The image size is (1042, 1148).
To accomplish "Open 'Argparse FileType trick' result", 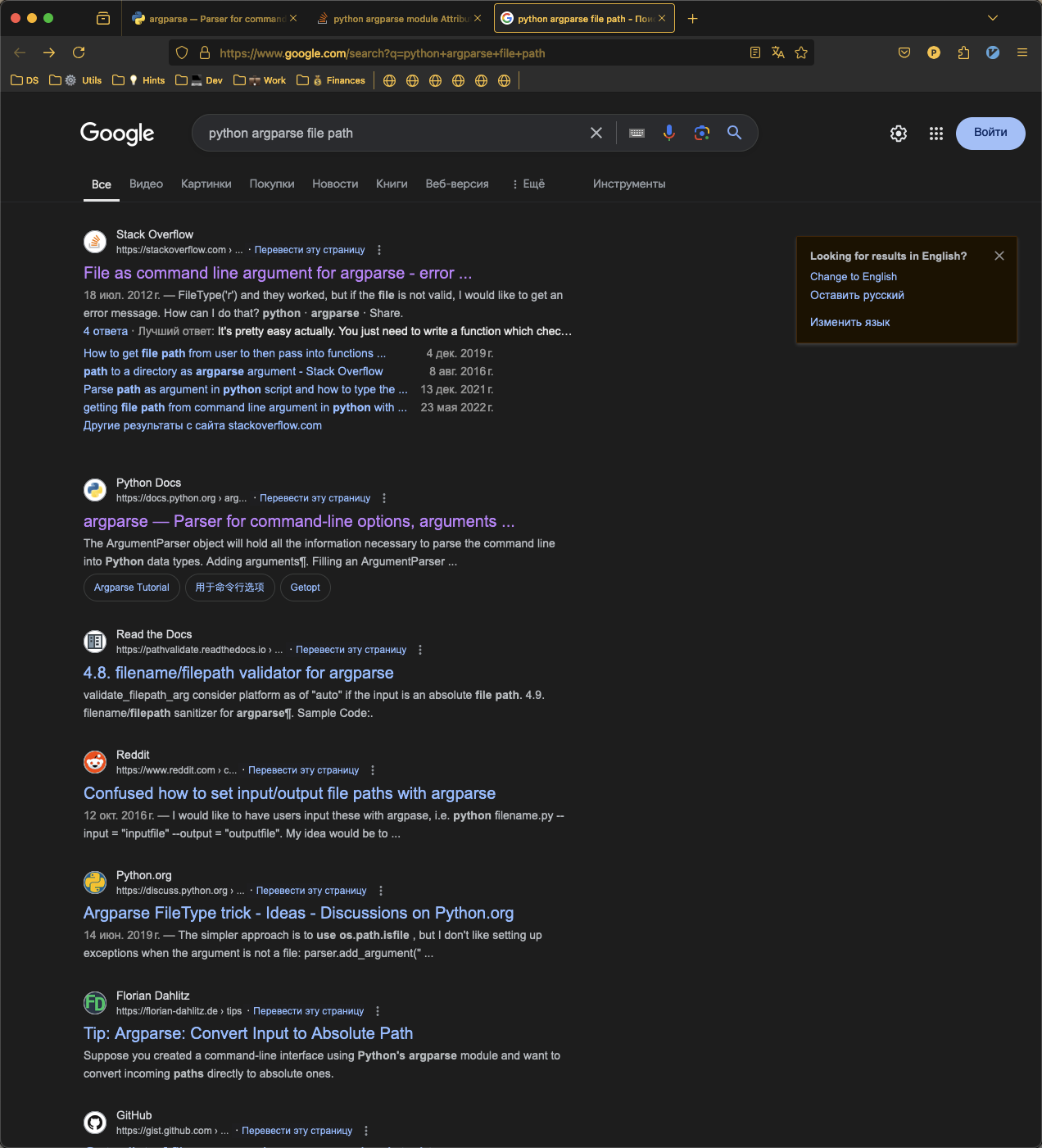I will (299, 913).
